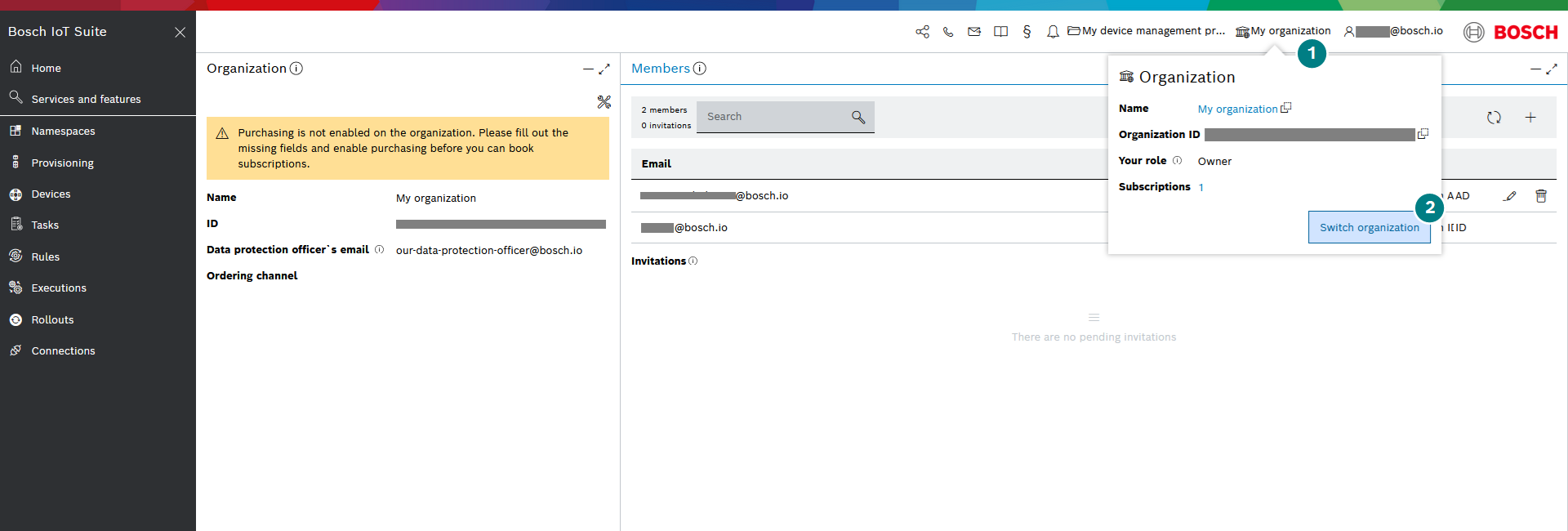The image size is (1568, 531).
Task: Copy the Organization ID
Action: tap(1423, 134)
